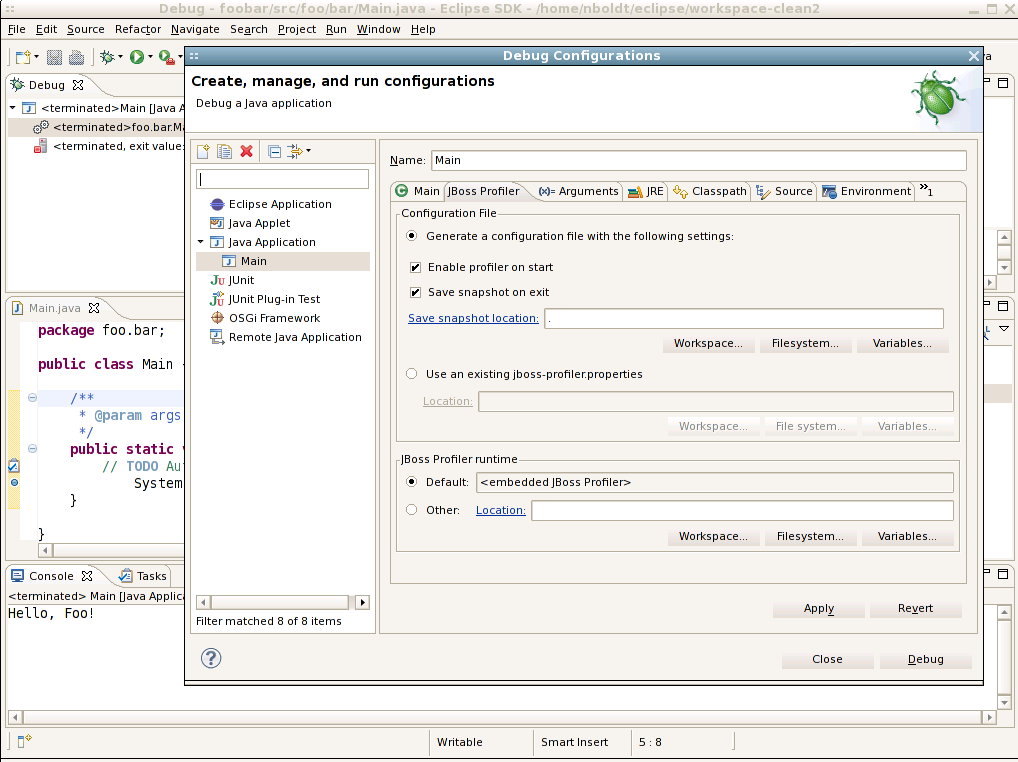Delete selected configuration with red X
The width and height of the screenshot is (1018, 762).
[x=246, y=151]
